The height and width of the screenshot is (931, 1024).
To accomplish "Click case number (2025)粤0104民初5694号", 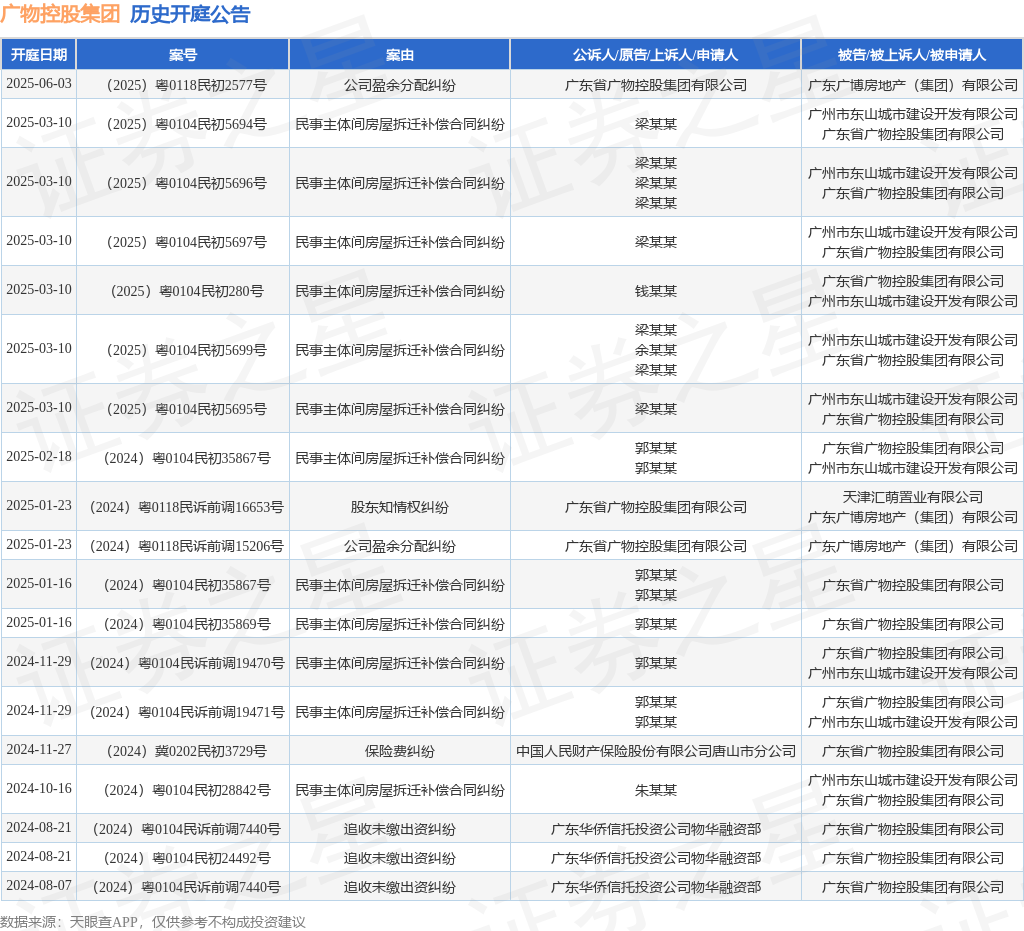I will click(x=187, y=124).
